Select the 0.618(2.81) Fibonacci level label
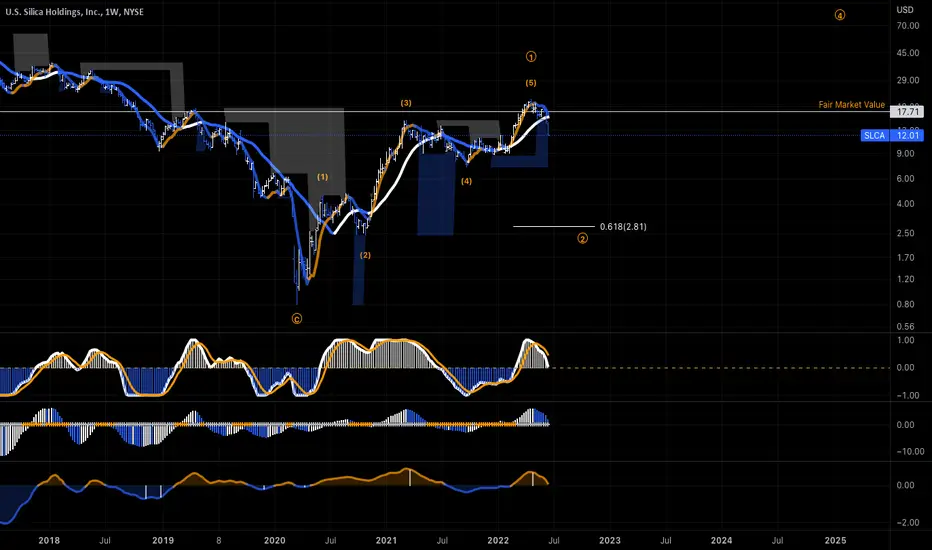 point(623,227)
